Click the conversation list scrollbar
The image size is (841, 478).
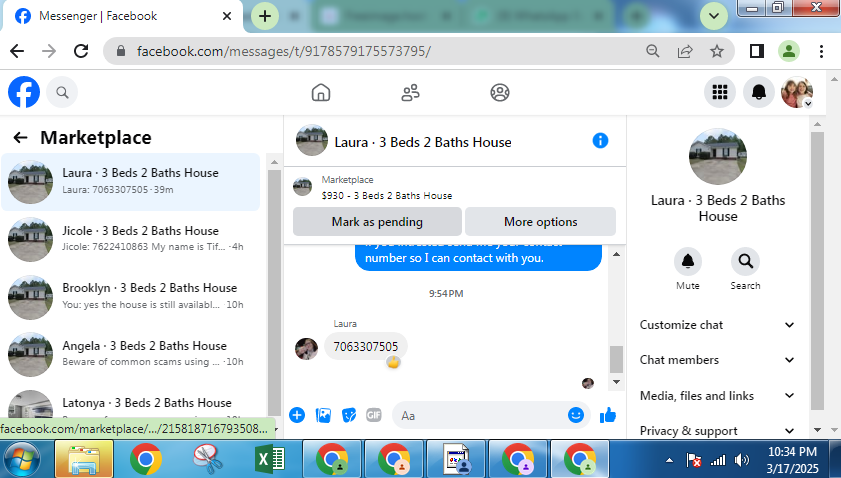[x=274, y=292]
